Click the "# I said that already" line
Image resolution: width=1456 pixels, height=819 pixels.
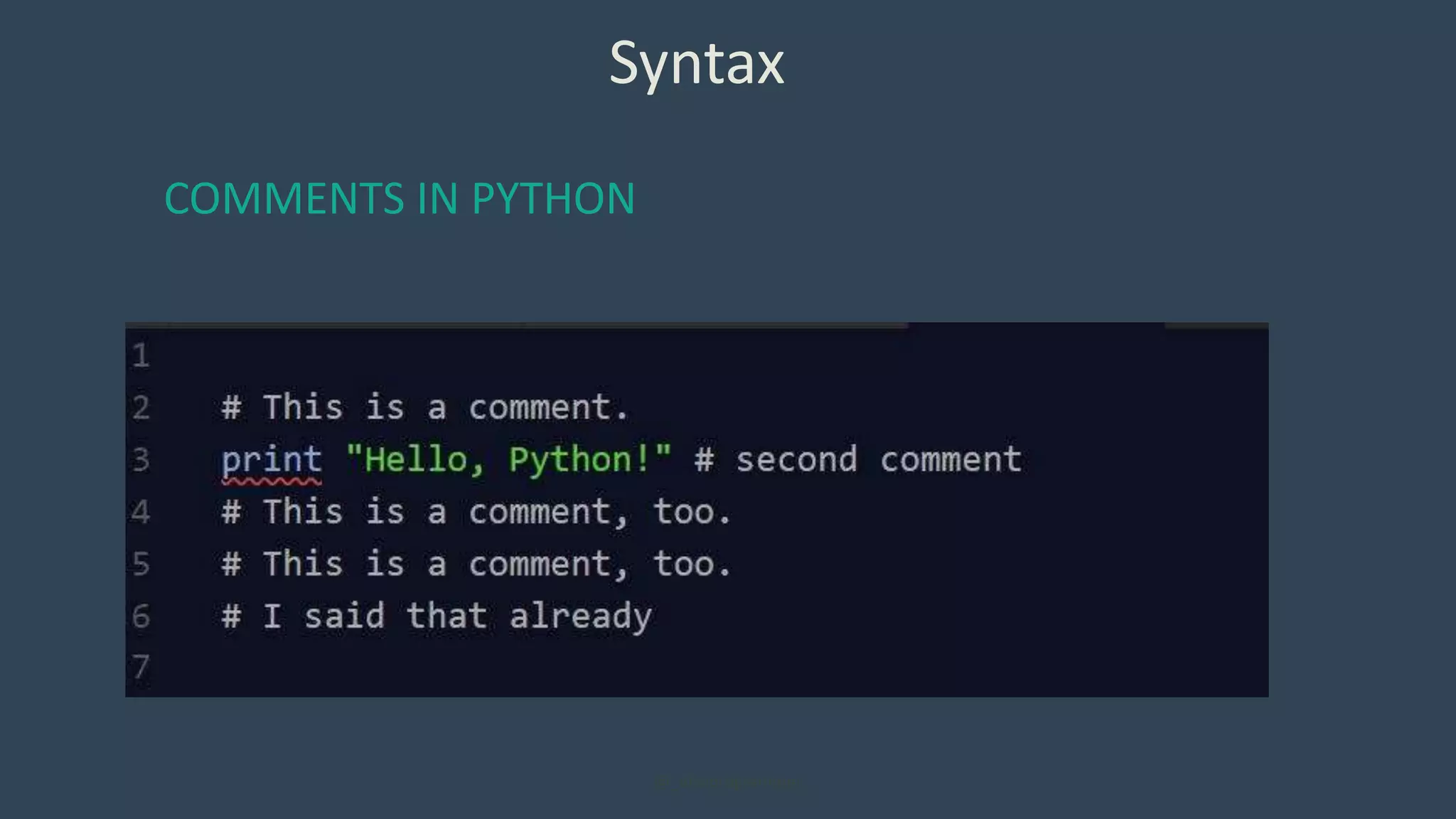[x=437, y=616]
